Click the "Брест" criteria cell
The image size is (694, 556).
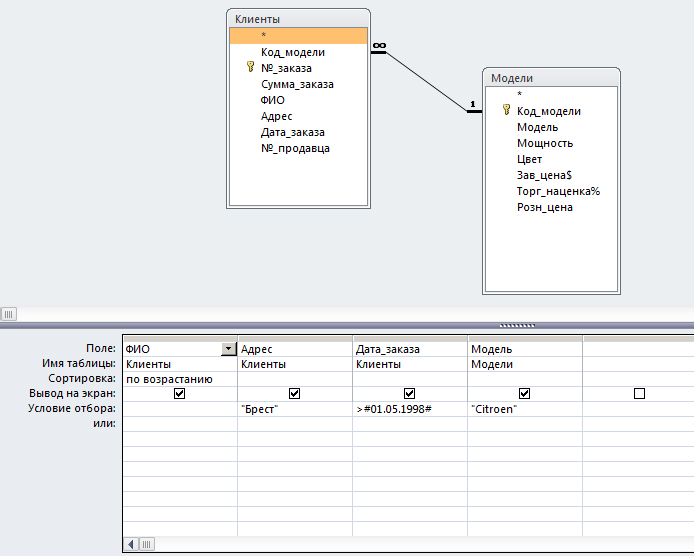tap(295, 409)
